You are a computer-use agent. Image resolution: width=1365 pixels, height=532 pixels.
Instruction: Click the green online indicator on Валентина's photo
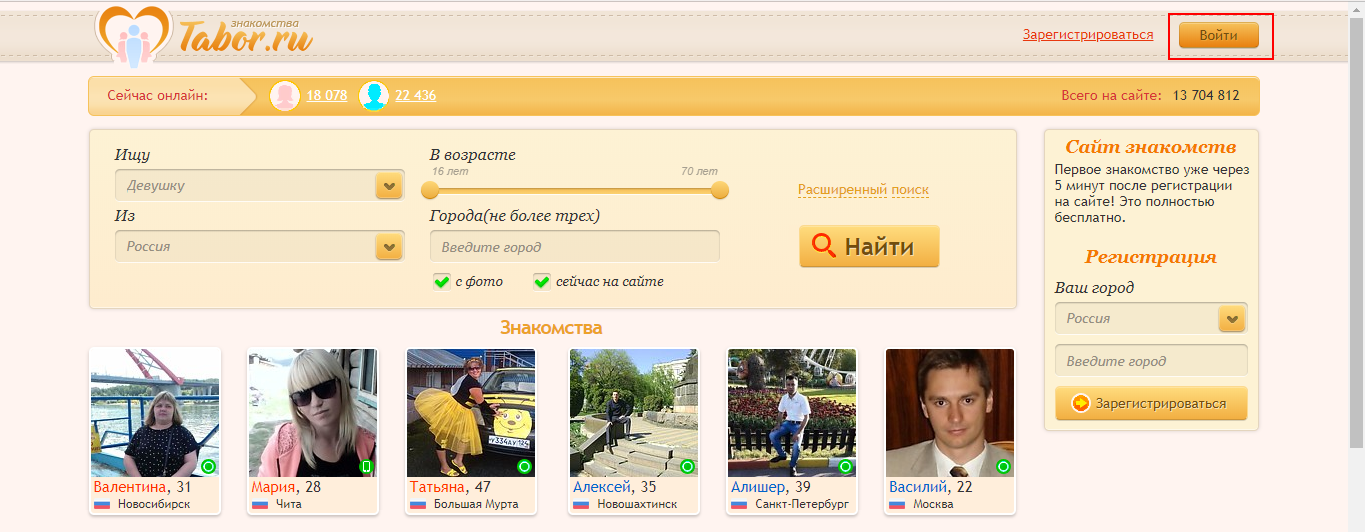(x=208, y=467)
